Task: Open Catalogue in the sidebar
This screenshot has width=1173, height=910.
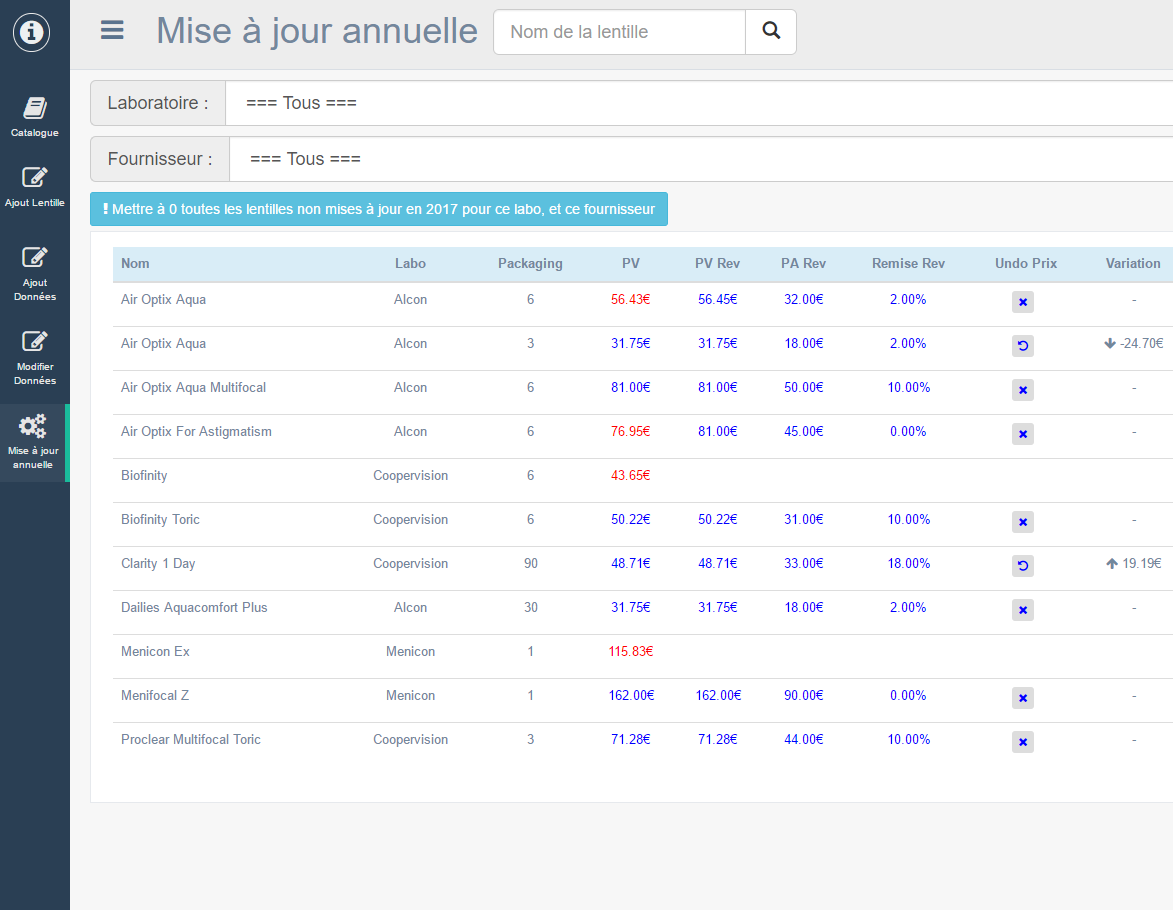Action: [34, 117]
